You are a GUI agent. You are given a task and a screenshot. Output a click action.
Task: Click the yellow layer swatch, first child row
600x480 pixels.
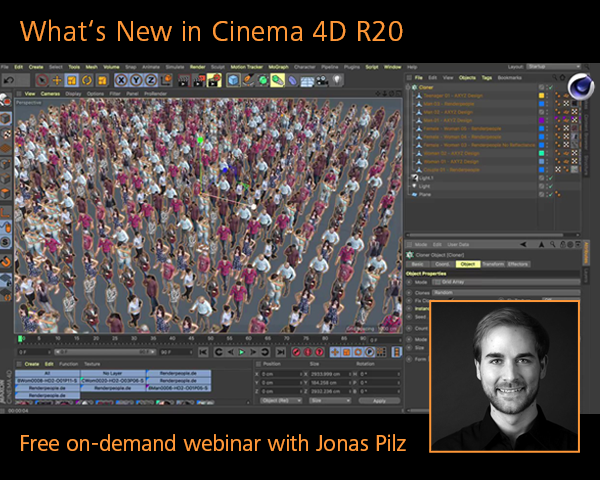[541, 96]
